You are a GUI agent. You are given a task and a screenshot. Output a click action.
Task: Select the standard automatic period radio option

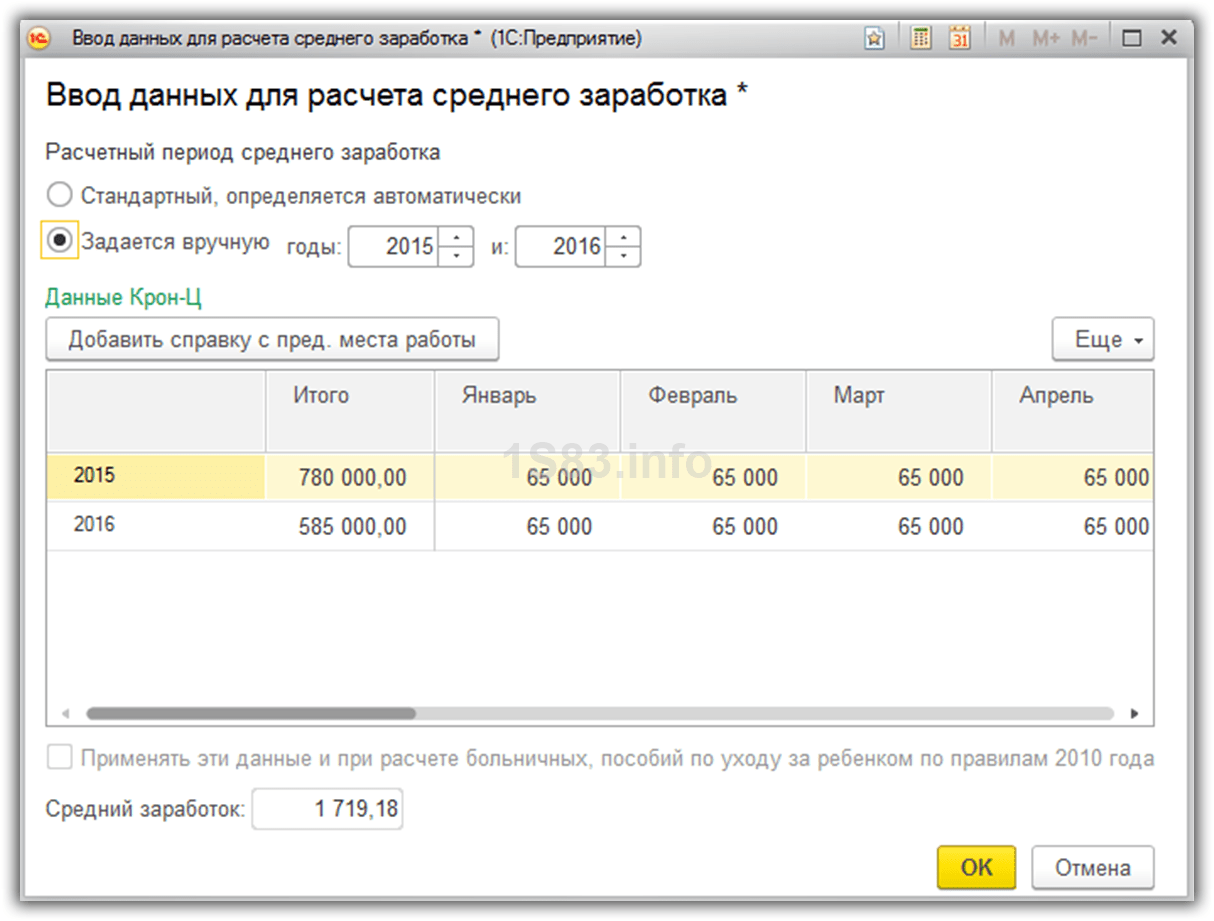click(x=60, y=195)
